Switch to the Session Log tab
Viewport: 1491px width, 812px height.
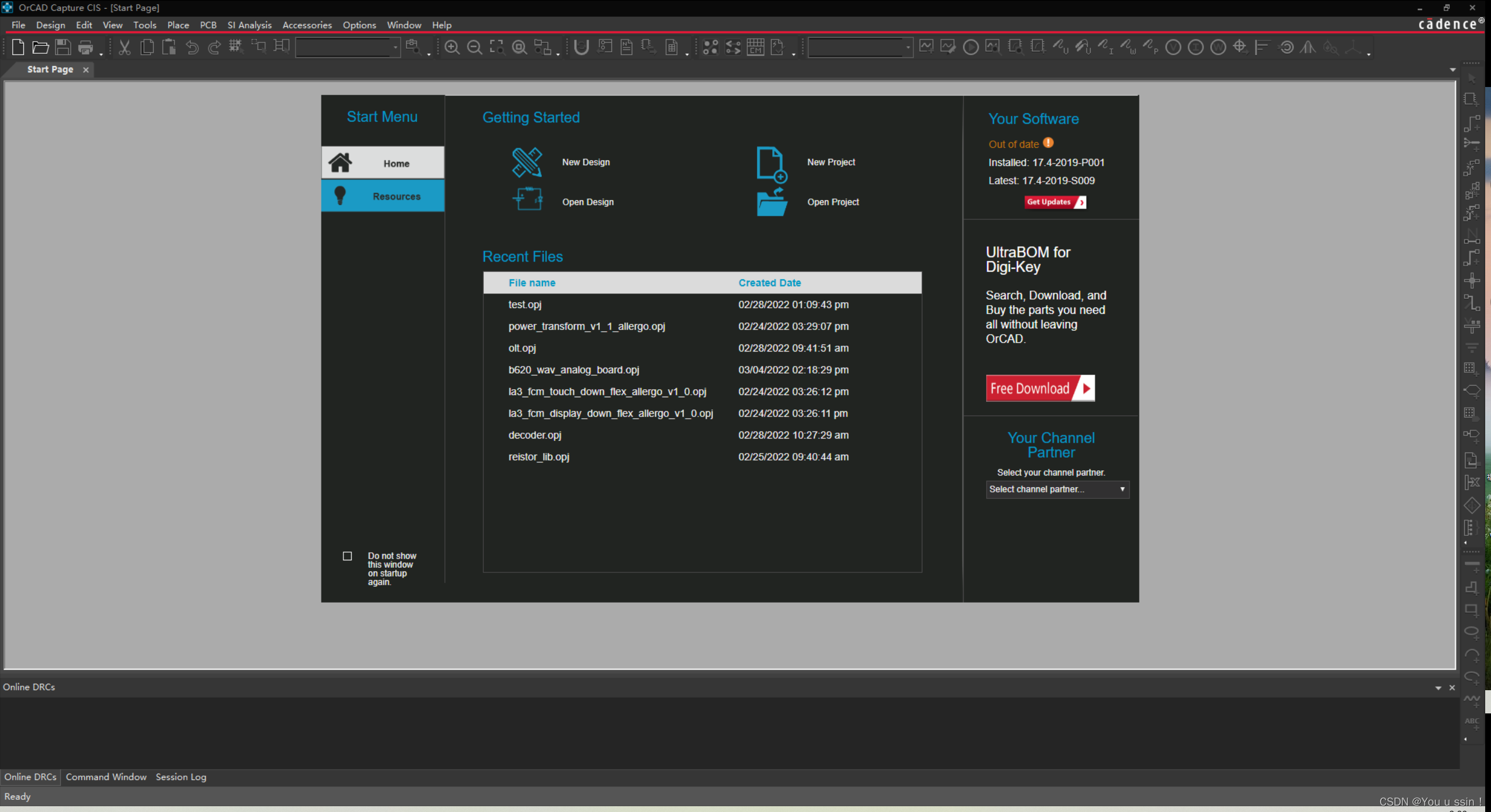pos(180,777)
